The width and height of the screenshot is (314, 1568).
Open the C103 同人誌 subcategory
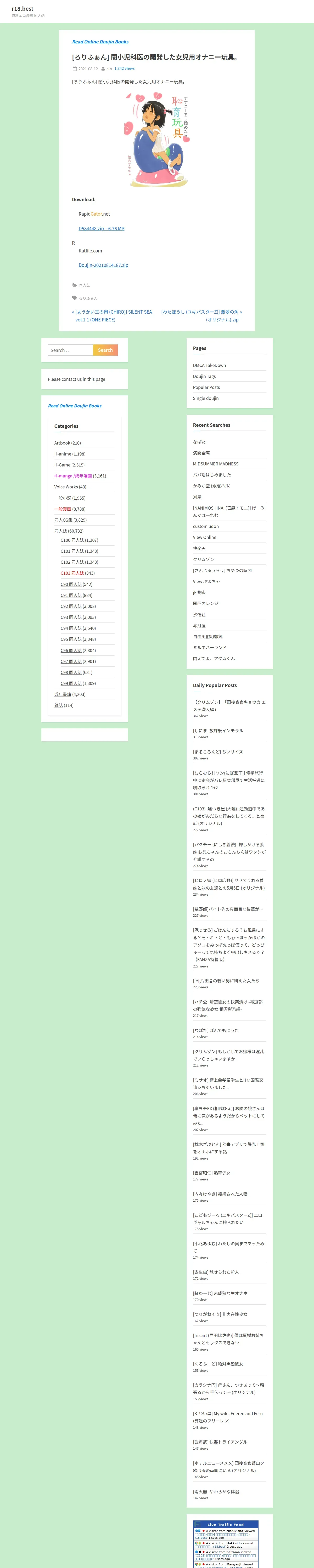[72, 573]
